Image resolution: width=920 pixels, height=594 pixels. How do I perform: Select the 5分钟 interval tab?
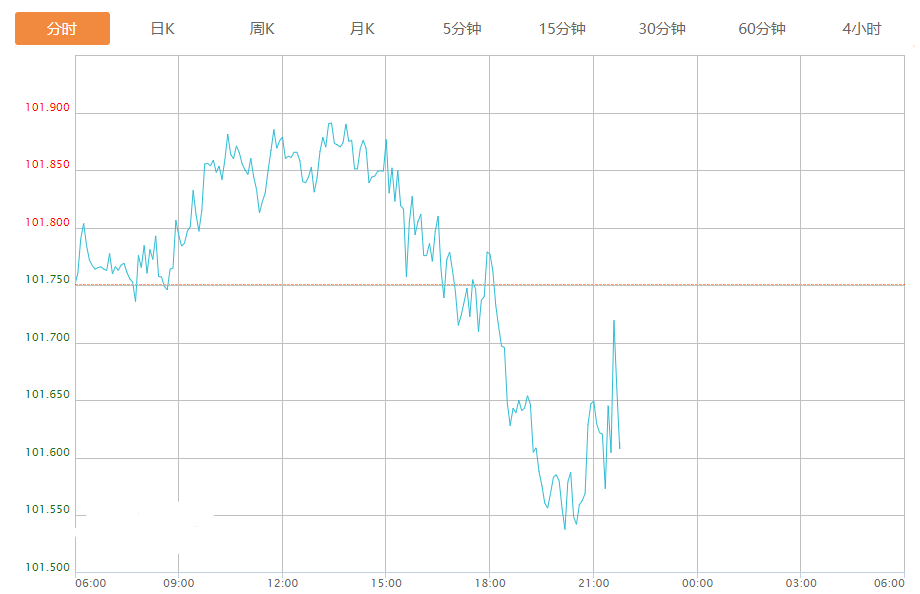click(462, 29)
